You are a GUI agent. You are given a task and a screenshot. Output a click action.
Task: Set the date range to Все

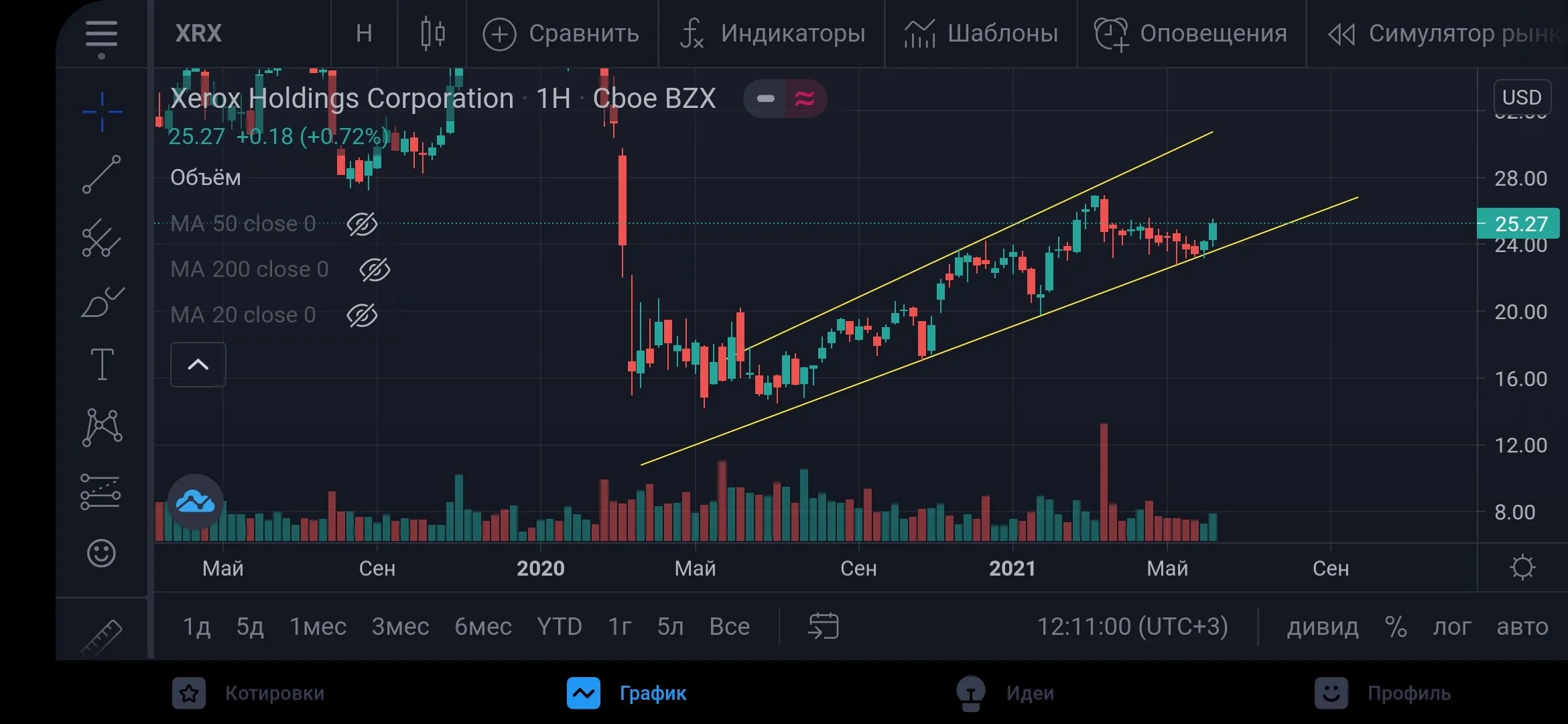point(729,627)
